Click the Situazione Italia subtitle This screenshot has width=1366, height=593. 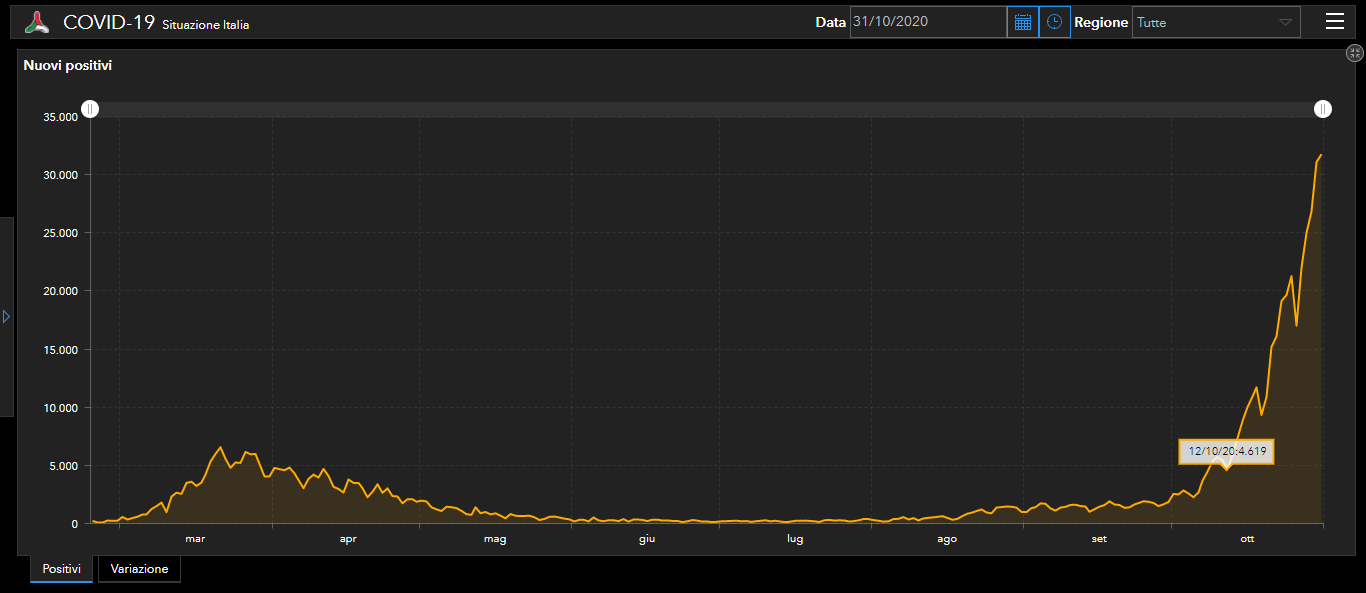tap(205, 25)
